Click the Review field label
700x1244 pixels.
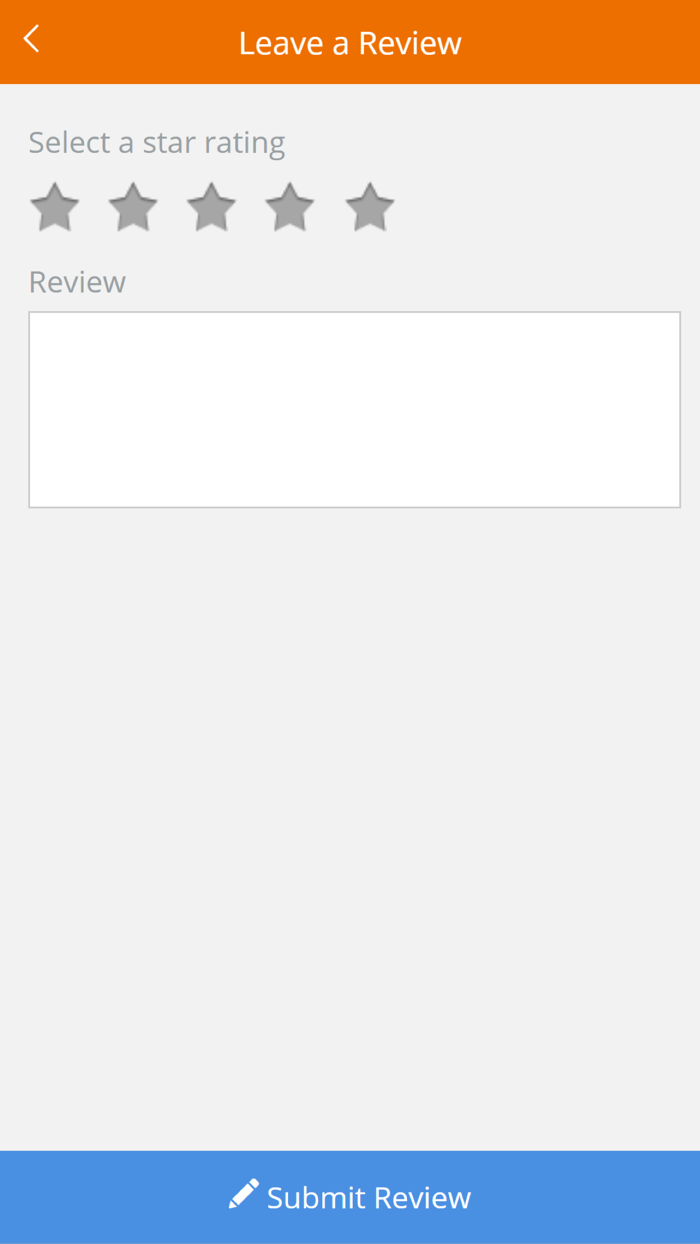click(77, 282)
